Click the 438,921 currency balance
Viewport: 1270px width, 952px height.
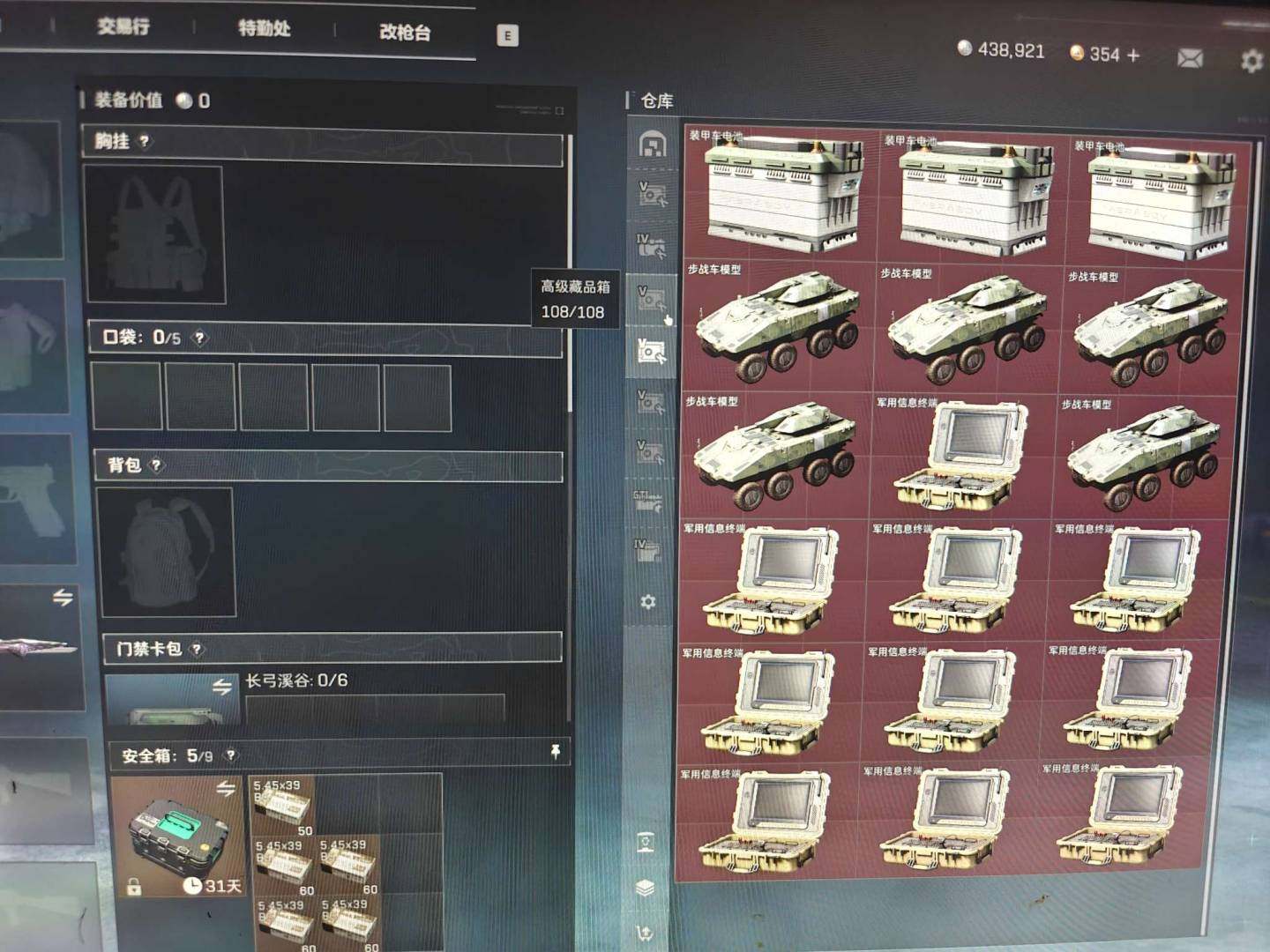click(x=1001, y=49)
